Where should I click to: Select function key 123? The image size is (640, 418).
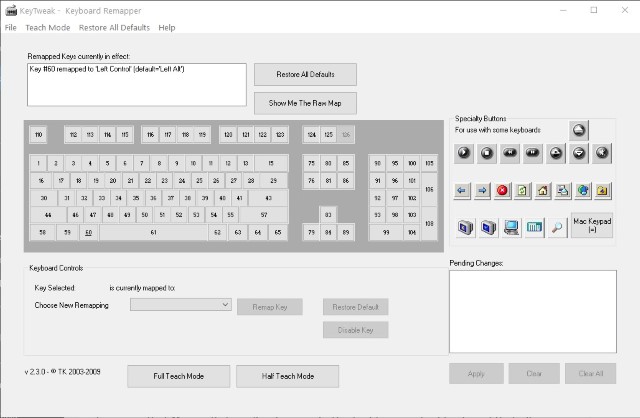(280, 135)
